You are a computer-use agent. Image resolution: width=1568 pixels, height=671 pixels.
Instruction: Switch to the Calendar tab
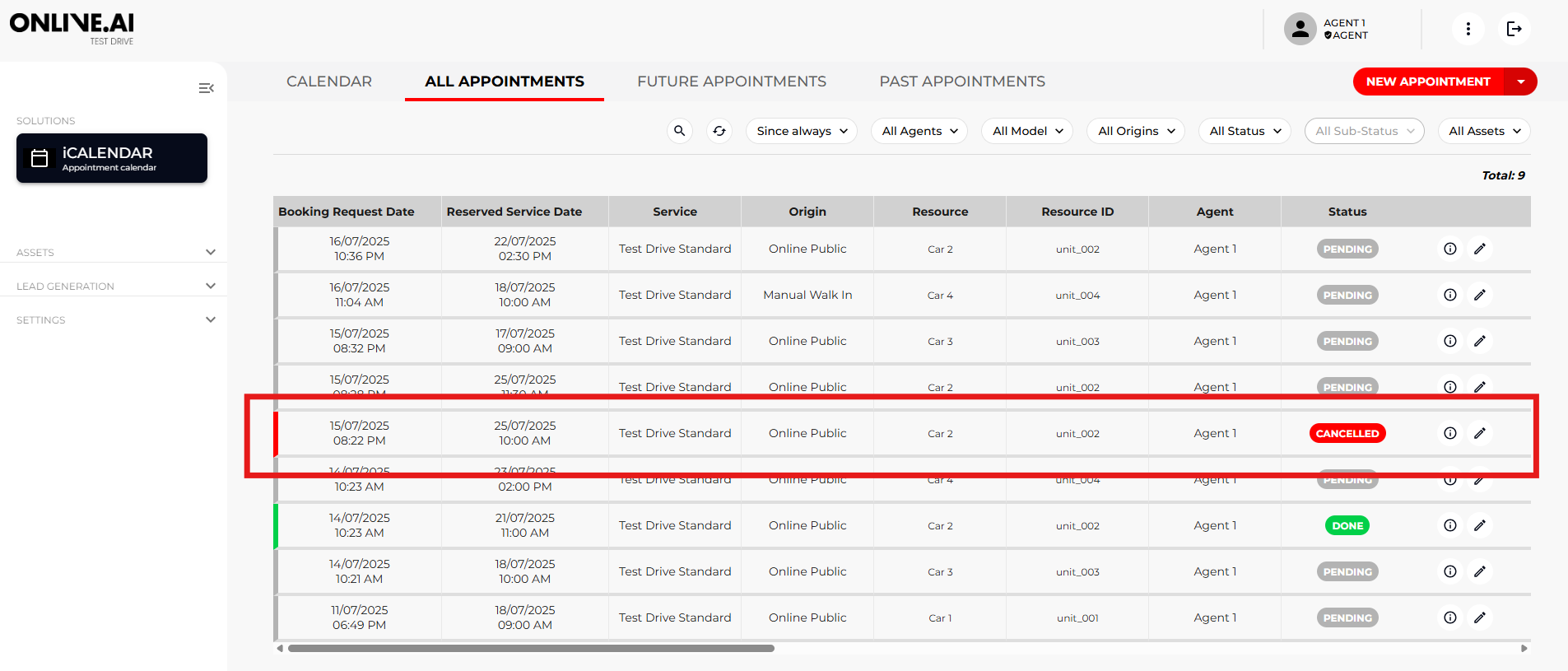(x=328, y=82)
